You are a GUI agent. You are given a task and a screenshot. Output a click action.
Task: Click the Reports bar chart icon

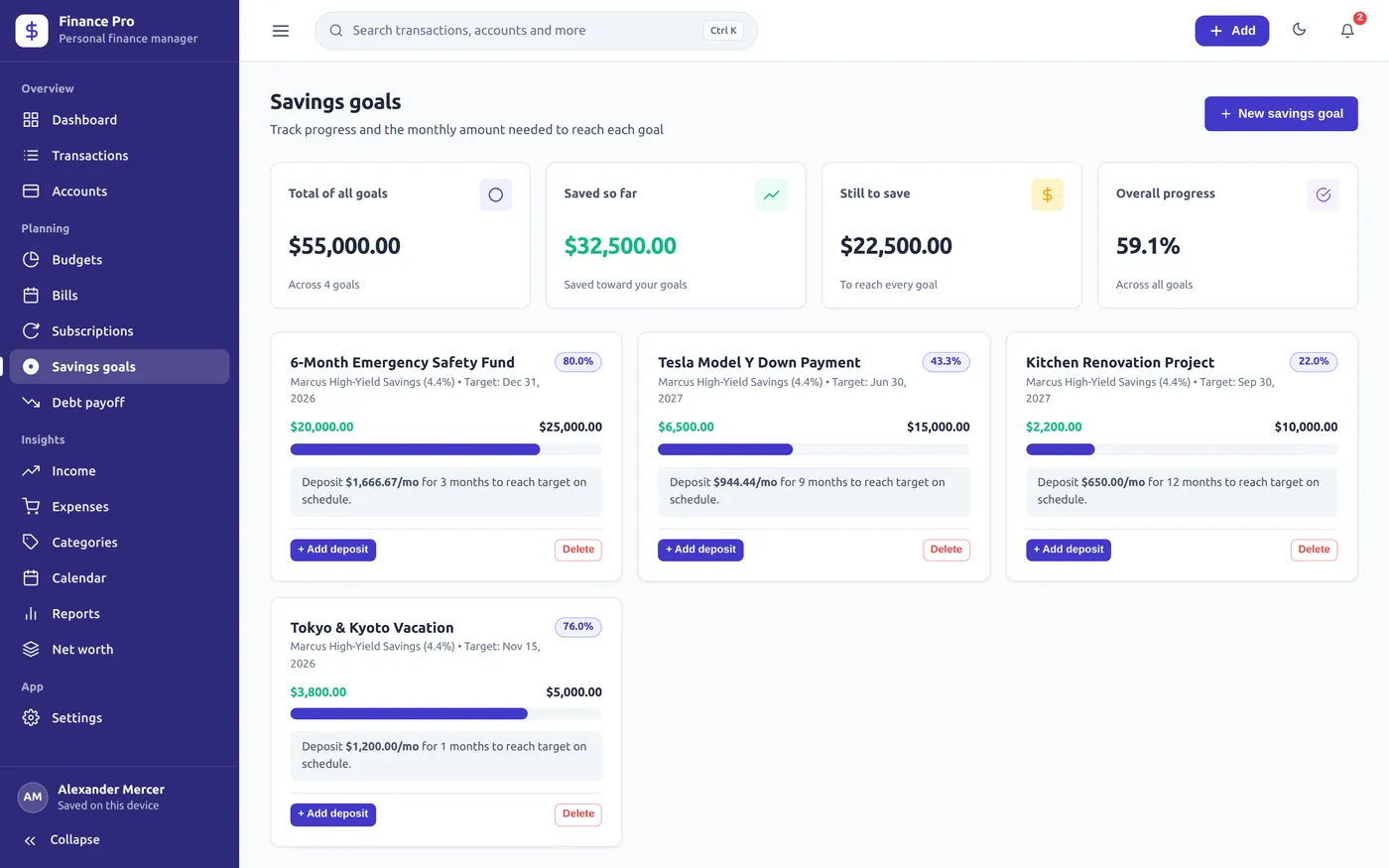tap(31, 614)
